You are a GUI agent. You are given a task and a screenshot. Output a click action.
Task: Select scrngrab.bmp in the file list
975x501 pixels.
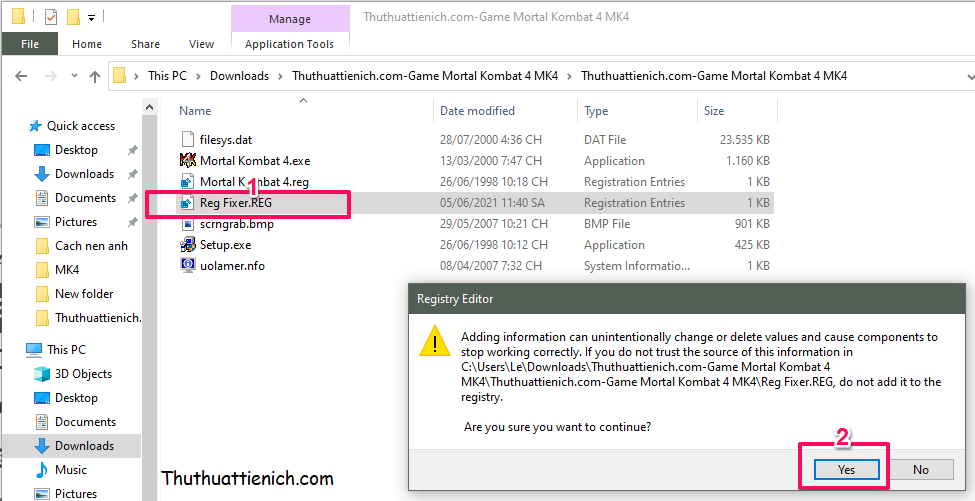tap(236, 224)
